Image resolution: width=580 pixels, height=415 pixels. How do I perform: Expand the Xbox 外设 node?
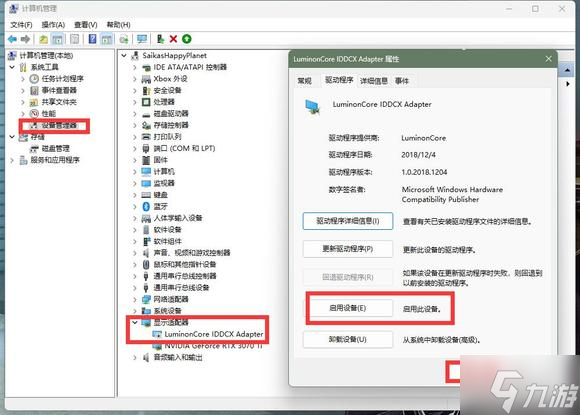point(135,79)
